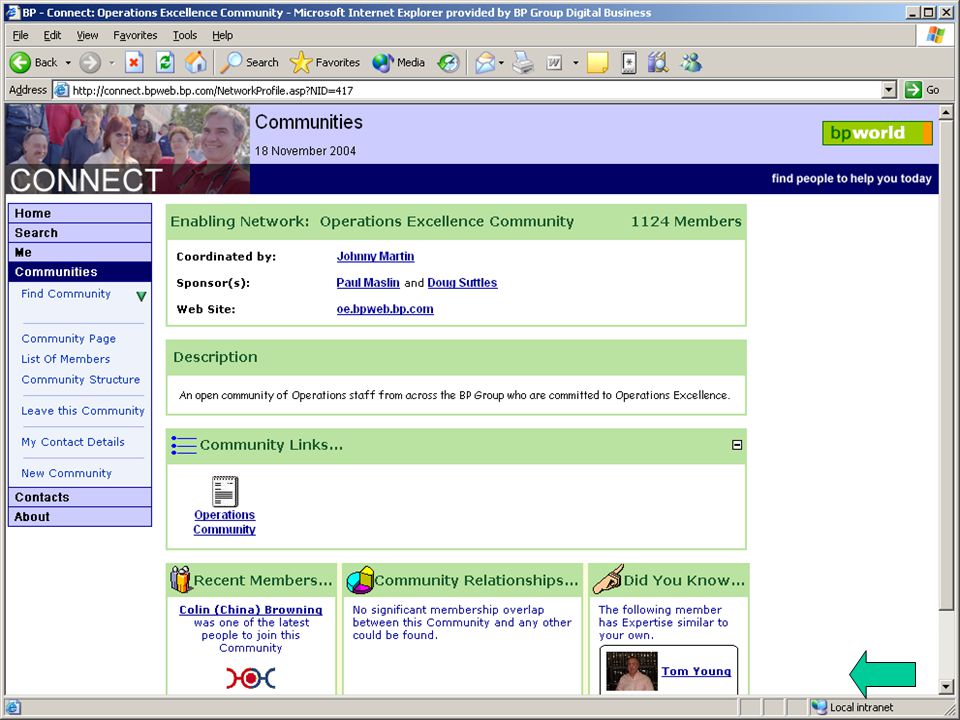Click the vertical scrollbar up arrow
960x720 pixels.
pos(946,113)
